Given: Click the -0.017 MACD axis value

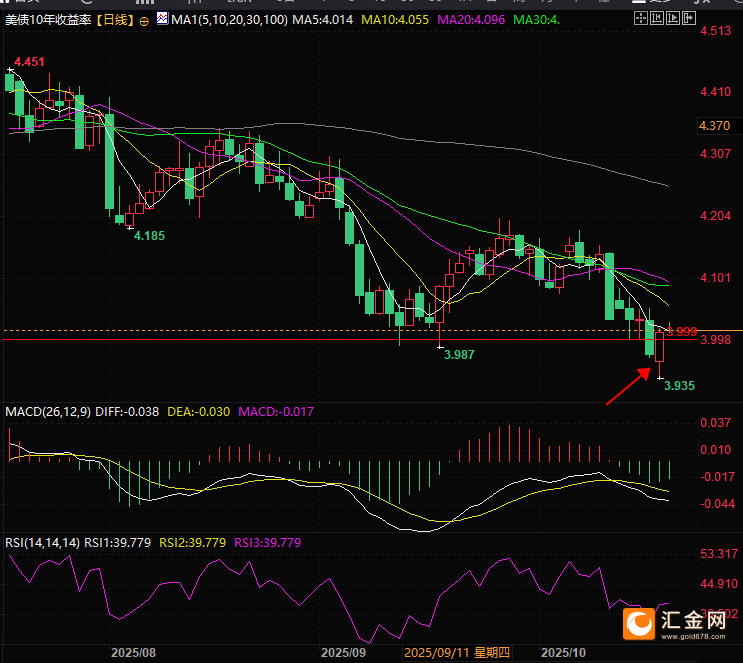Looking at the screenshot, I should click(716, 476).
